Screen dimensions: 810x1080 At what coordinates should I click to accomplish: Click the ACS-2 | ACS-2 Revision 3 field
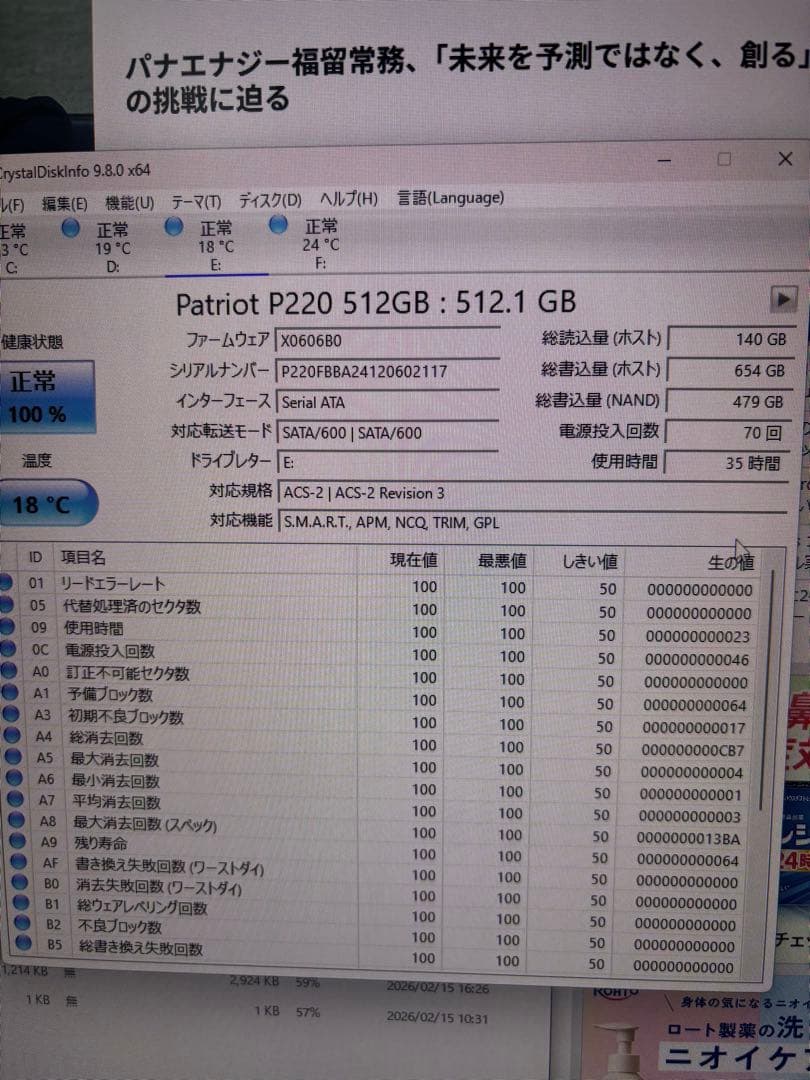[534, 492]
